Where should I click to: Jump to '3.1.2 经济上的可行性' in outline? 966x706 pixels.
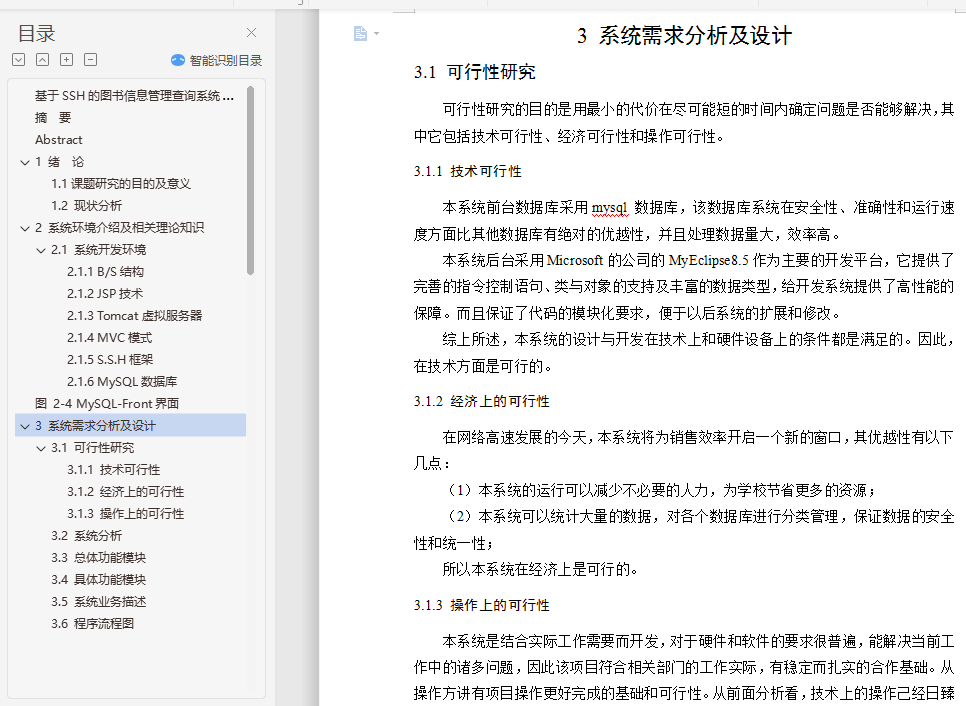point(126,492)
